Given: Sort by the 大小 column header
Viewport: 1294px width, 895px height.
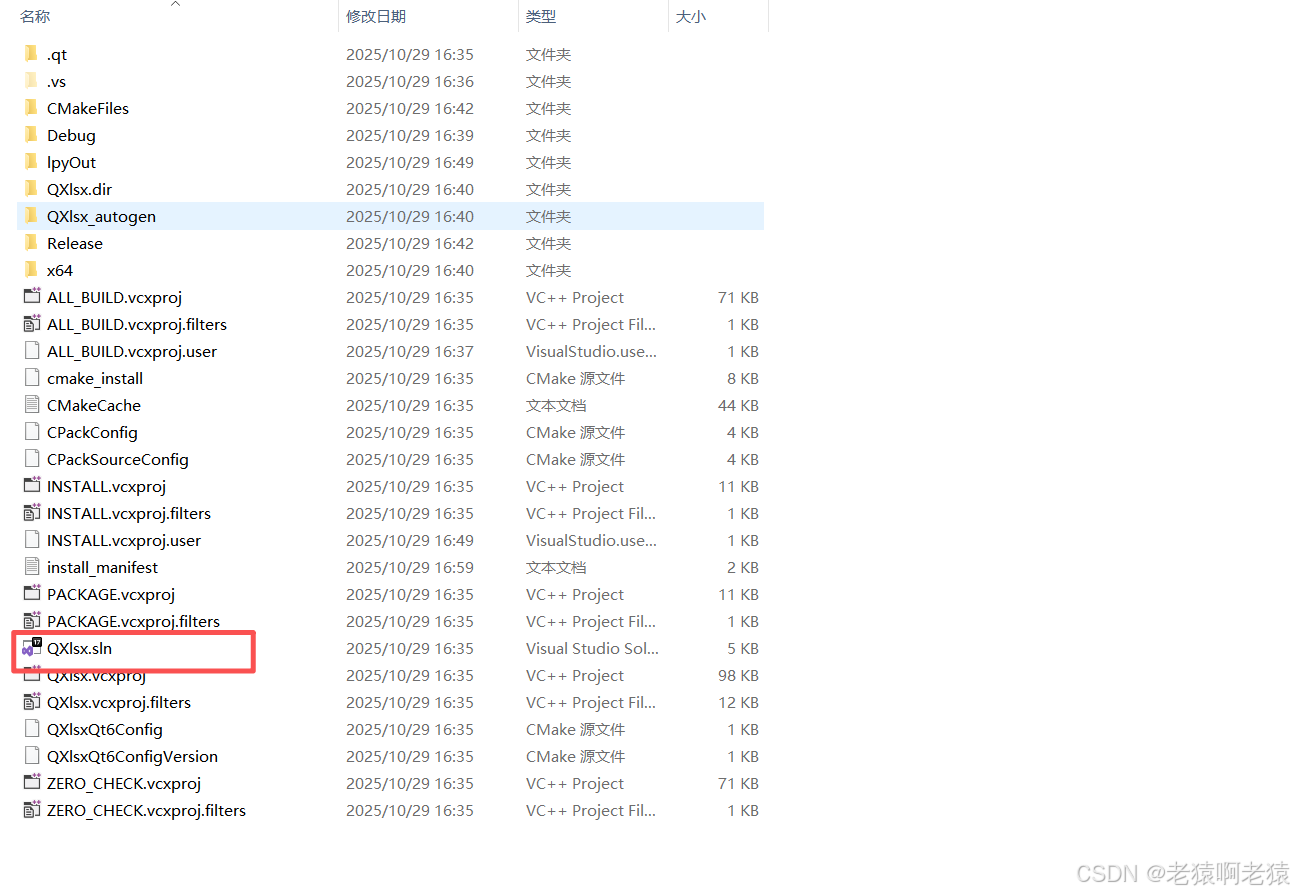Looking at the screenshot, I should pyautogui.click(x=691, y=16).
